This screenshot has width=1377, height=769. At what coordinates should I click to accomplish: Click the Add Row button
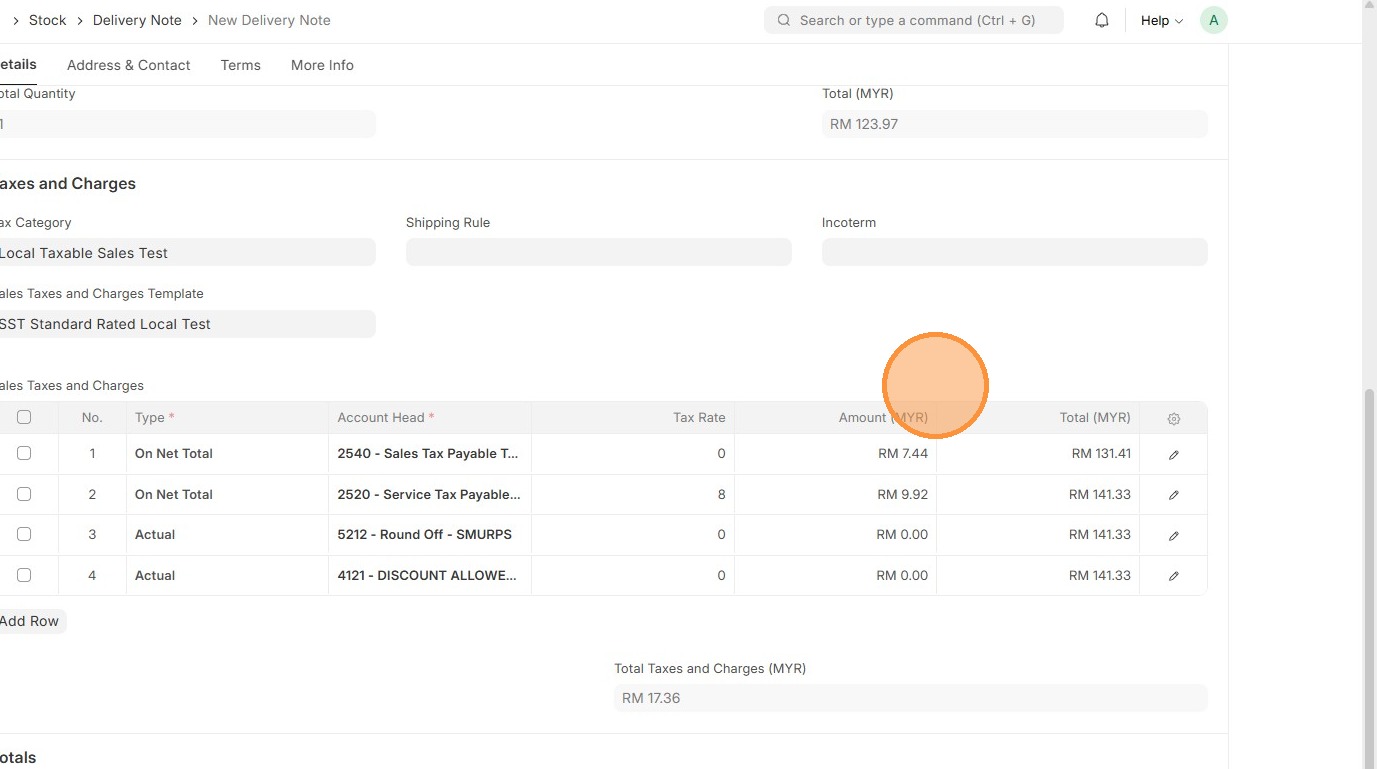pos(30,621)
